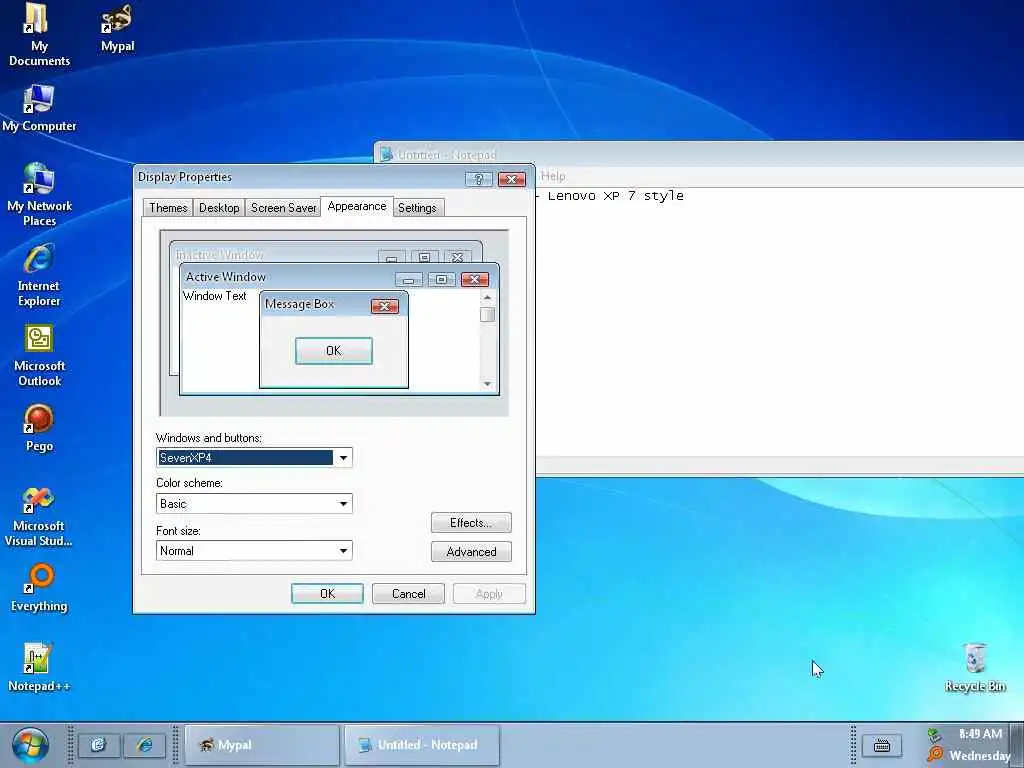Click the Window Text preview label
1024x768 pixels.
click(214, 296)
